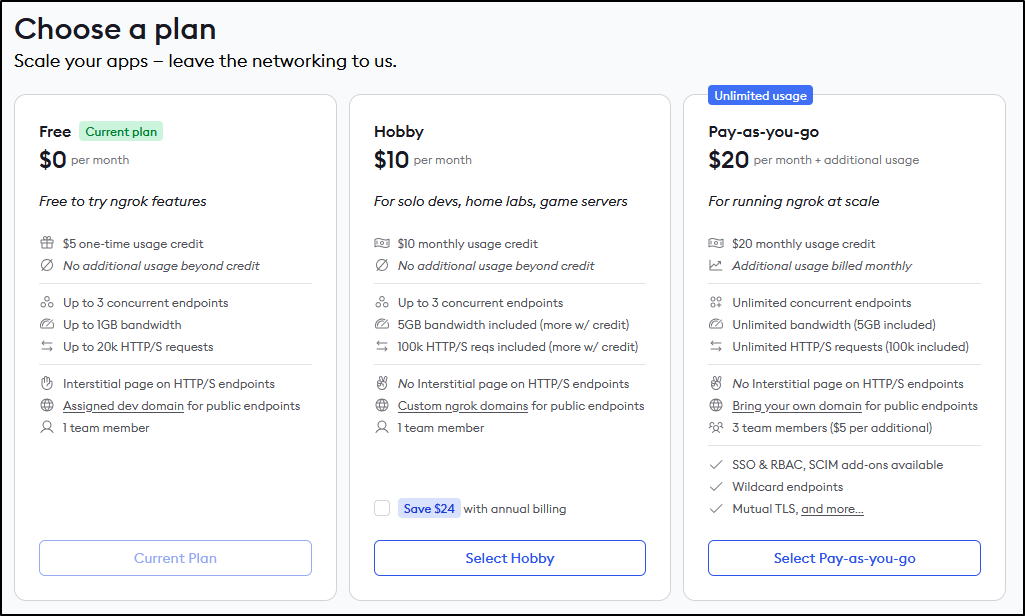Open the Custom ngrok domains link
The image size is (1025, 616).
[463, 406]
